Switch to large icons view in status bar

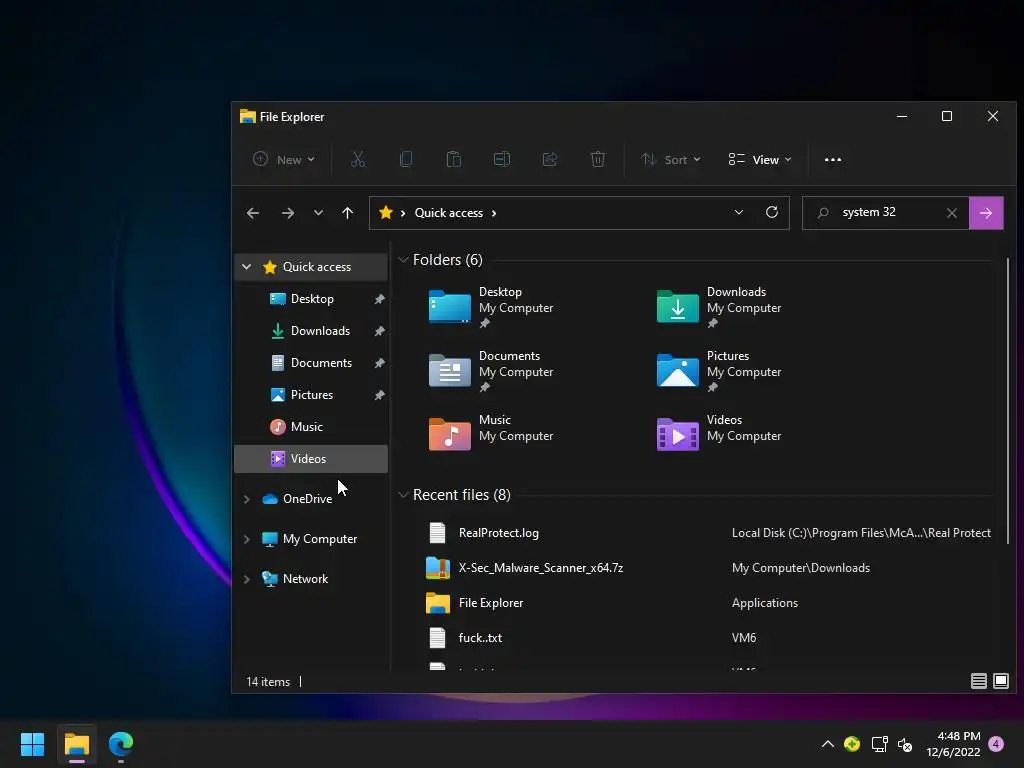[x=1000, y=681]
